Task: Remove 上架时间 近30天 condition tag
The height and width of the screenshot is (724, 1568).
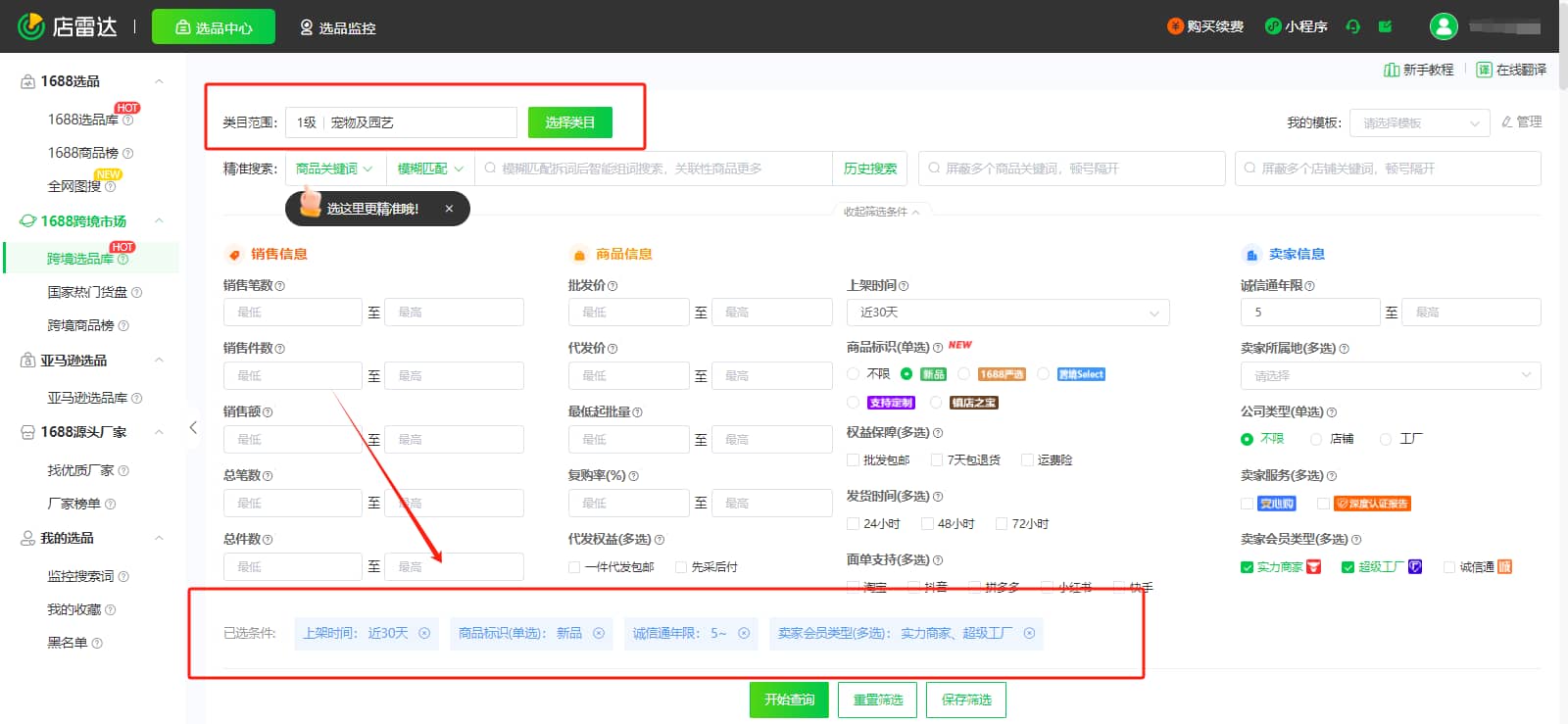Action: click(x=424, y=634)
